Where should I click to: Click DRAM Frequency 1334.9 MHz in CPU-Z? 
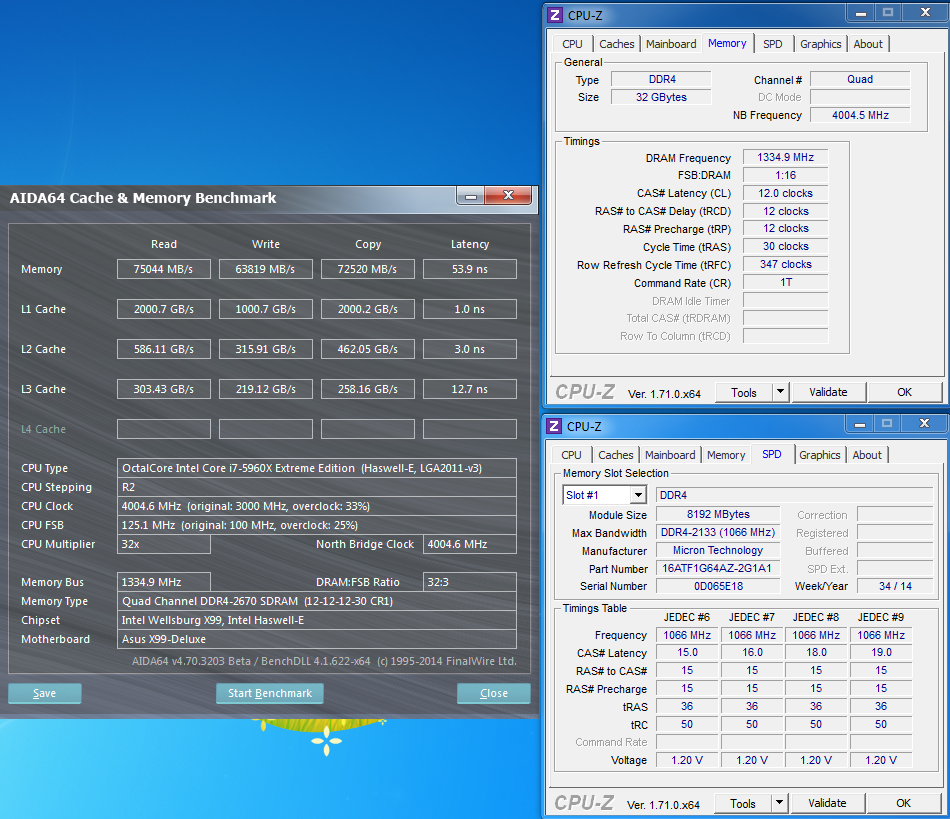(x=785, y=158)
